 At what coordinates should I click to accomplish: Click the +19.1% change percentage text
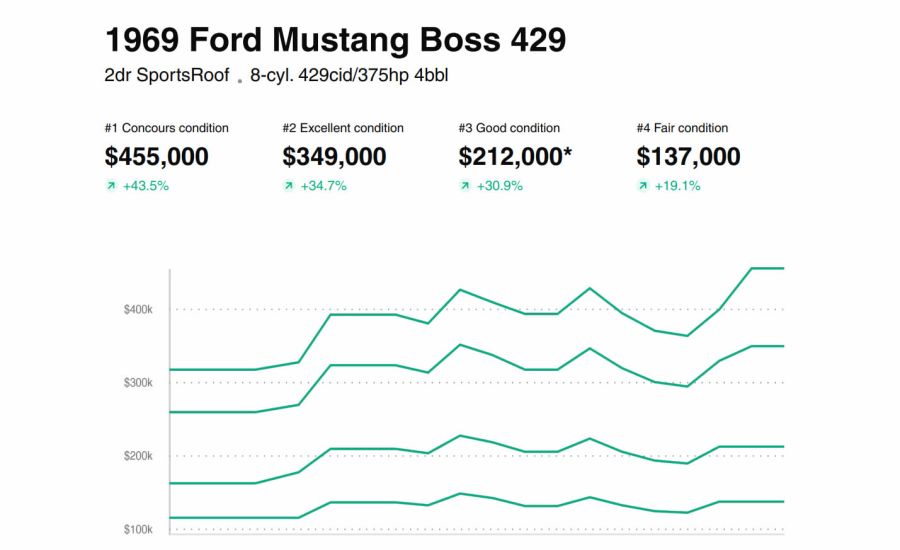click(677, 186)
